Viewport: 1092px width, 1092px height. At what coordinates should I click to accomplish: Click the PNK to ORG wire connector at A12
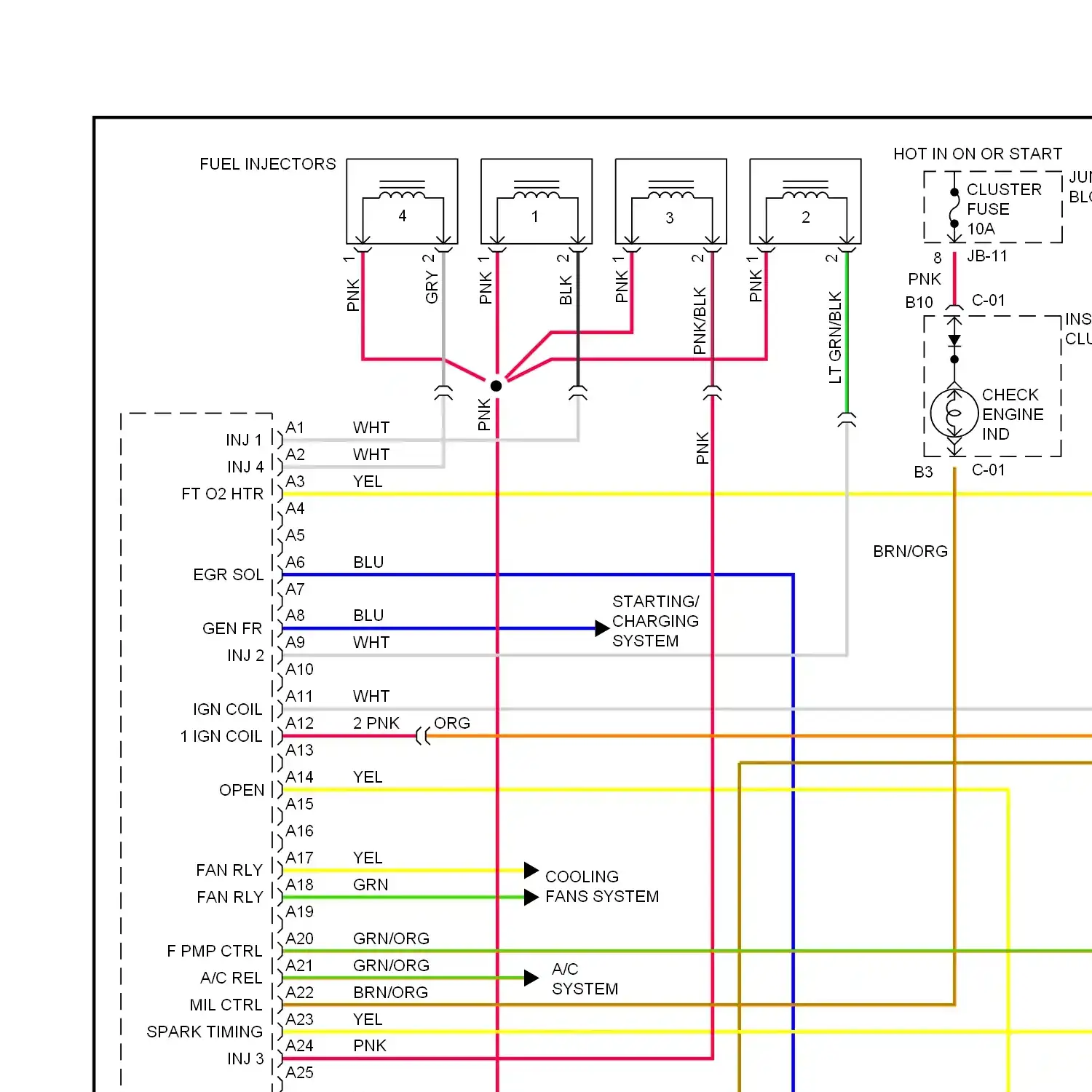(423, 736)
